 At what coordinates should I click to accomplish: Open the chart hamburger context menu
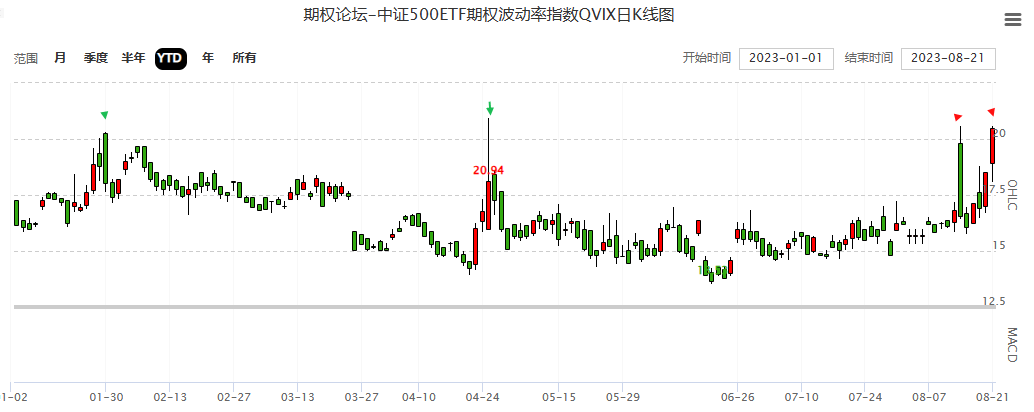[1012, 20]
